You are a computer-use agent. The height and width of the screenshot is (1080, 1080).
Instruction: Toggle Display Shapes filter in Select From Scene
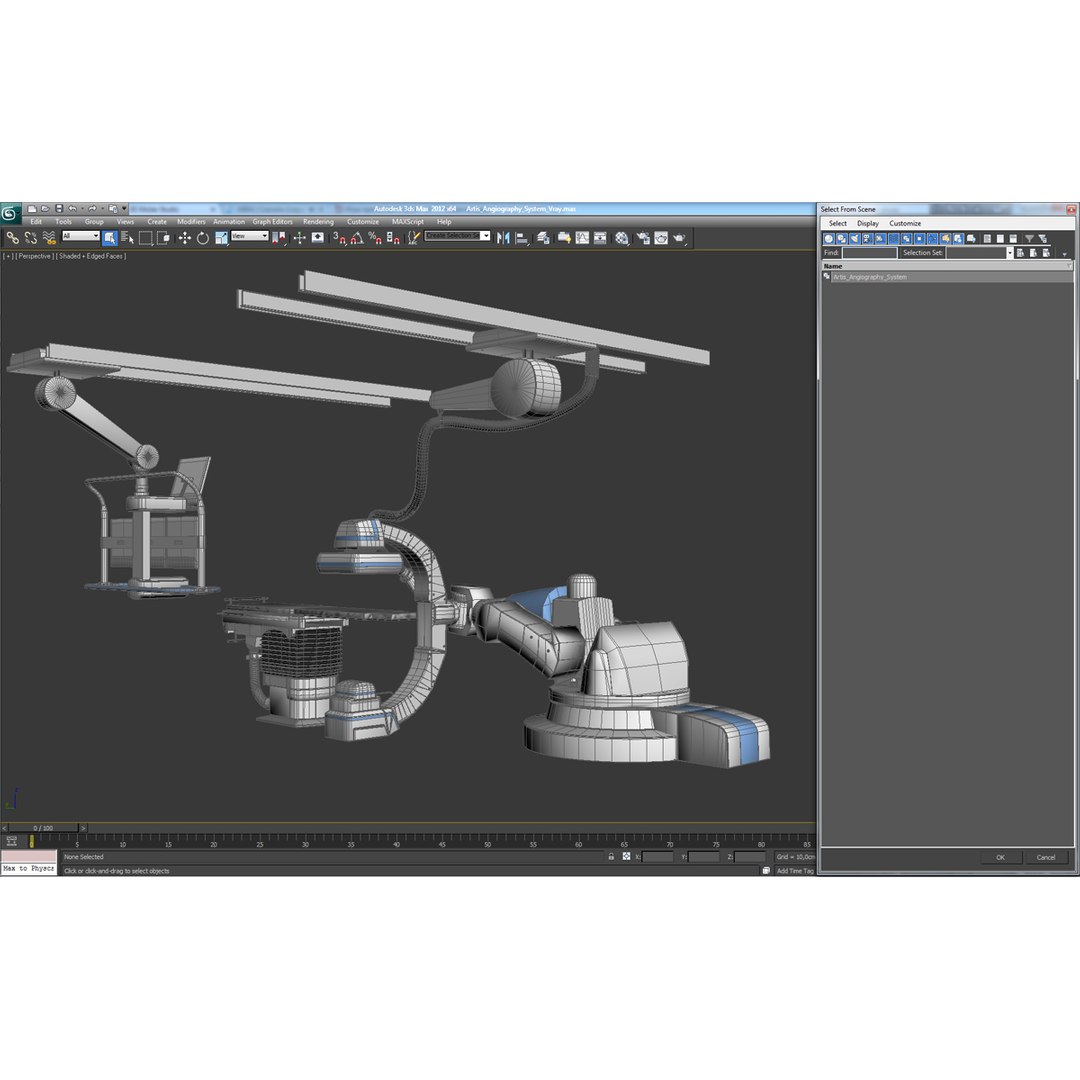tap(842, 238)
